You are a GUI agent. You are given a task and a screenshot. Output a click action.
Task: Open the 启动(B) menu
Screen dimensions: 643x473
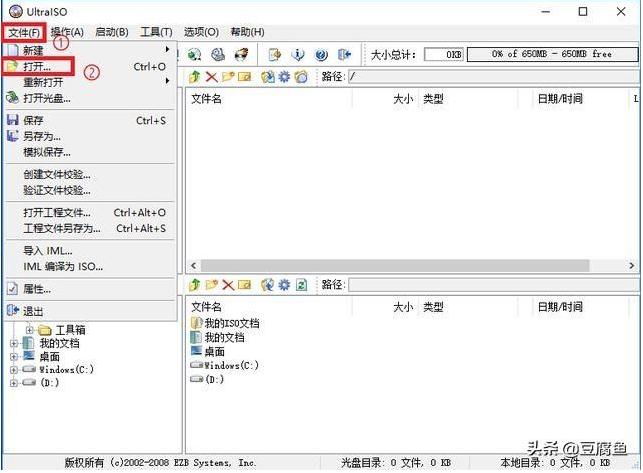click(x=112, y=32)
